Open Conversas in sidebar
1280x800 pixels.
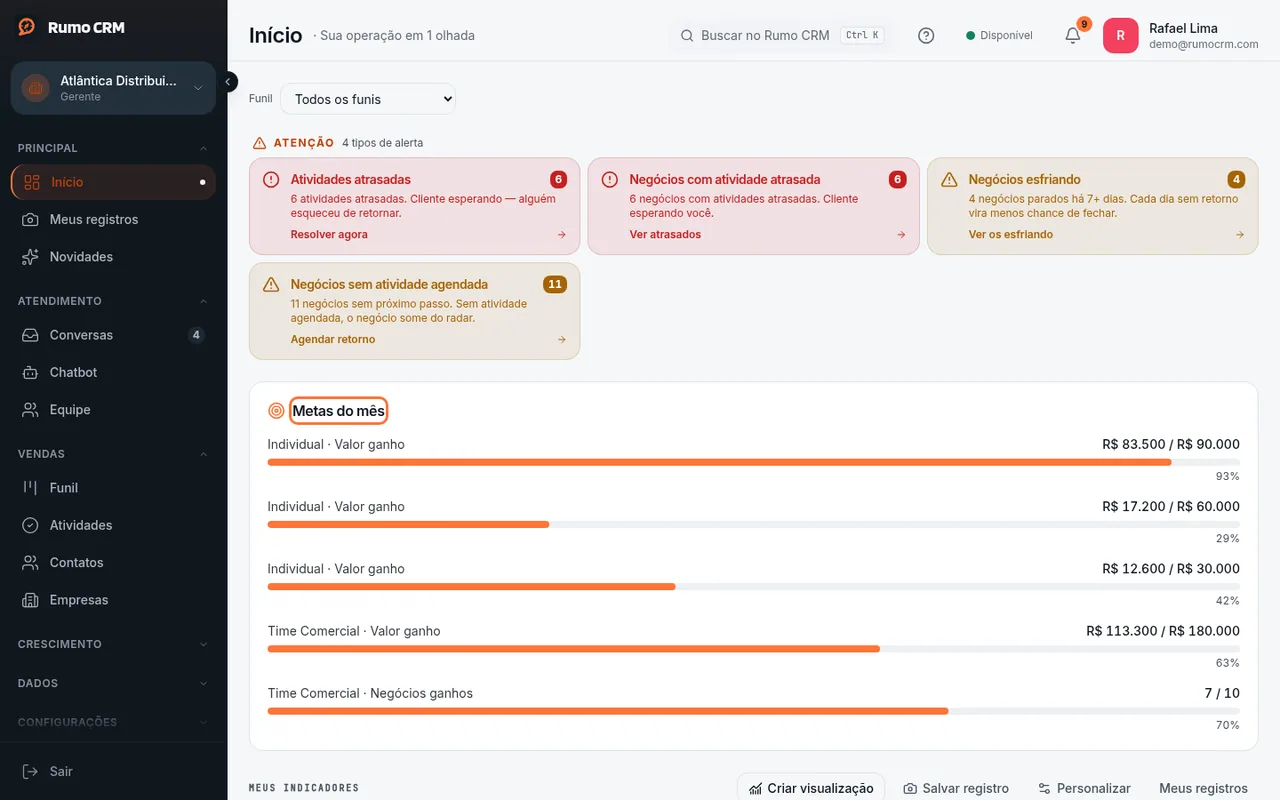coord(114,335)
